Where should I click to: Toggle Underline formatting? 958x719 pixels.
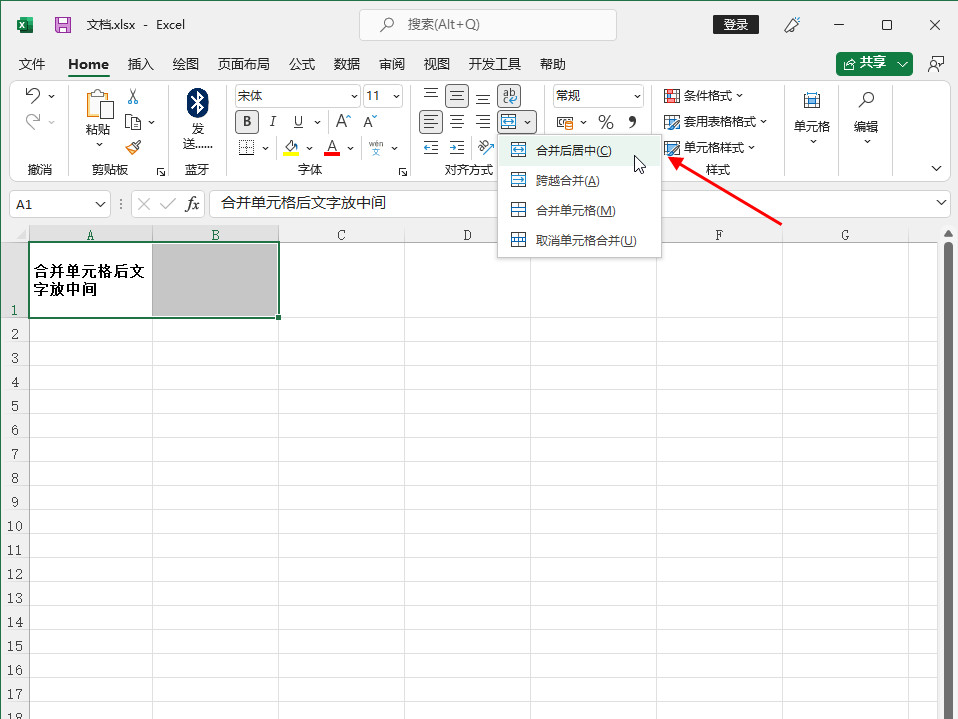298,122
